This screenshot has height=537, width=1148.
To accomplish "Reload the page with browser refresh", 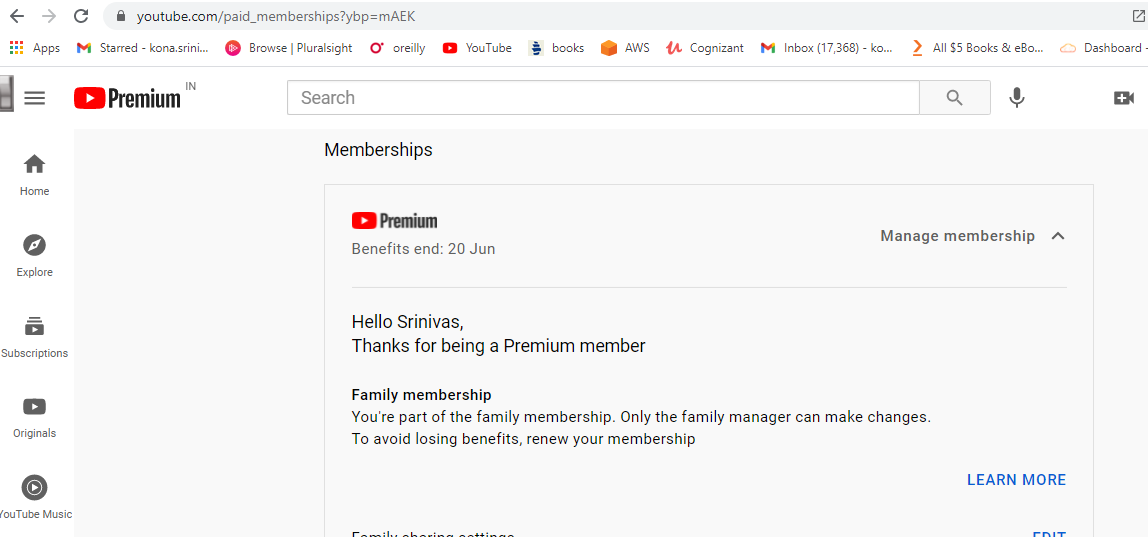I will pos(81,16).
